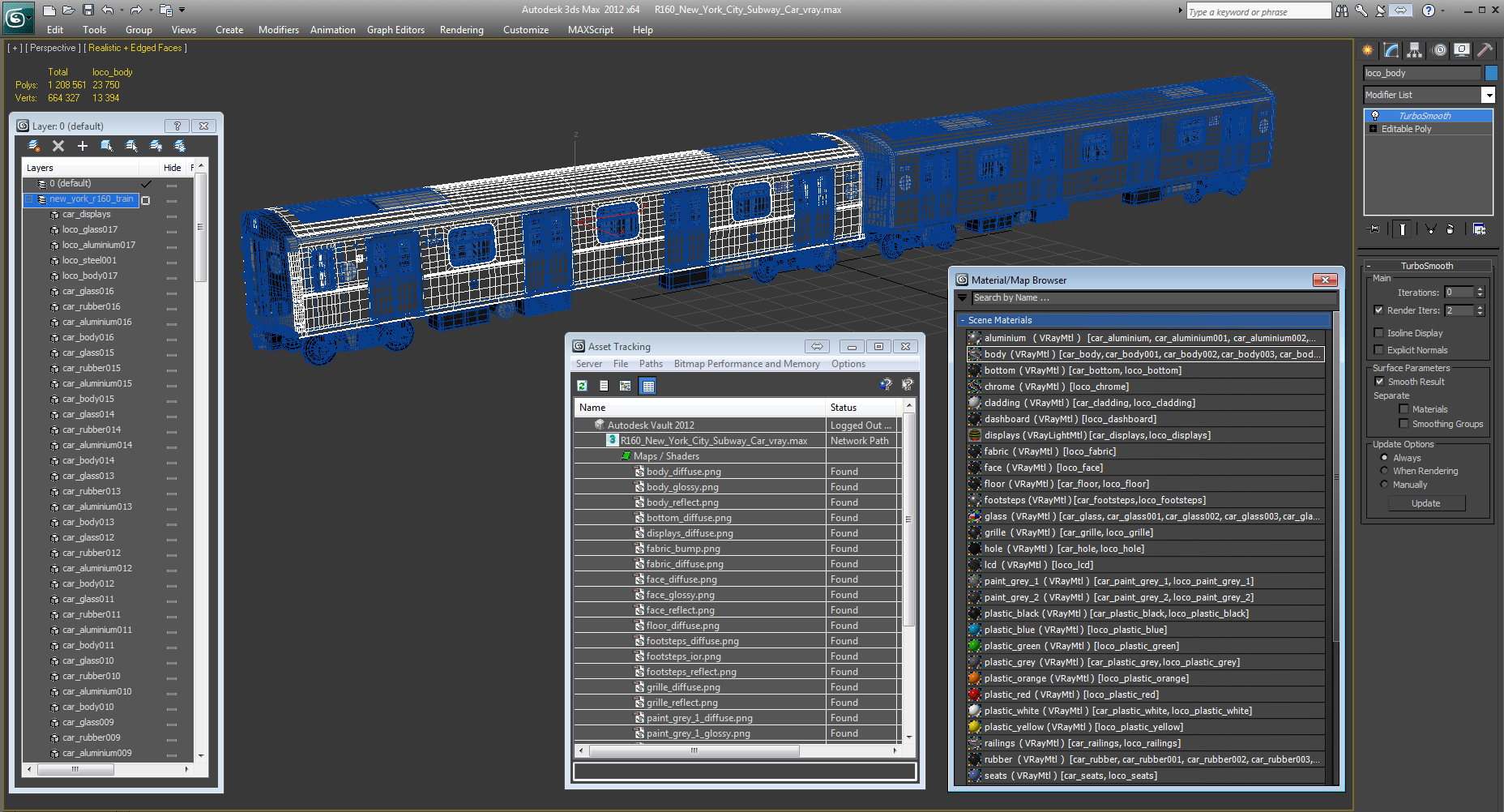Screen dimensions: 1504x812
Task: Toggle Show End Result icon below modifier stack
Action: pyautogui.click(x=1402, y=229)
